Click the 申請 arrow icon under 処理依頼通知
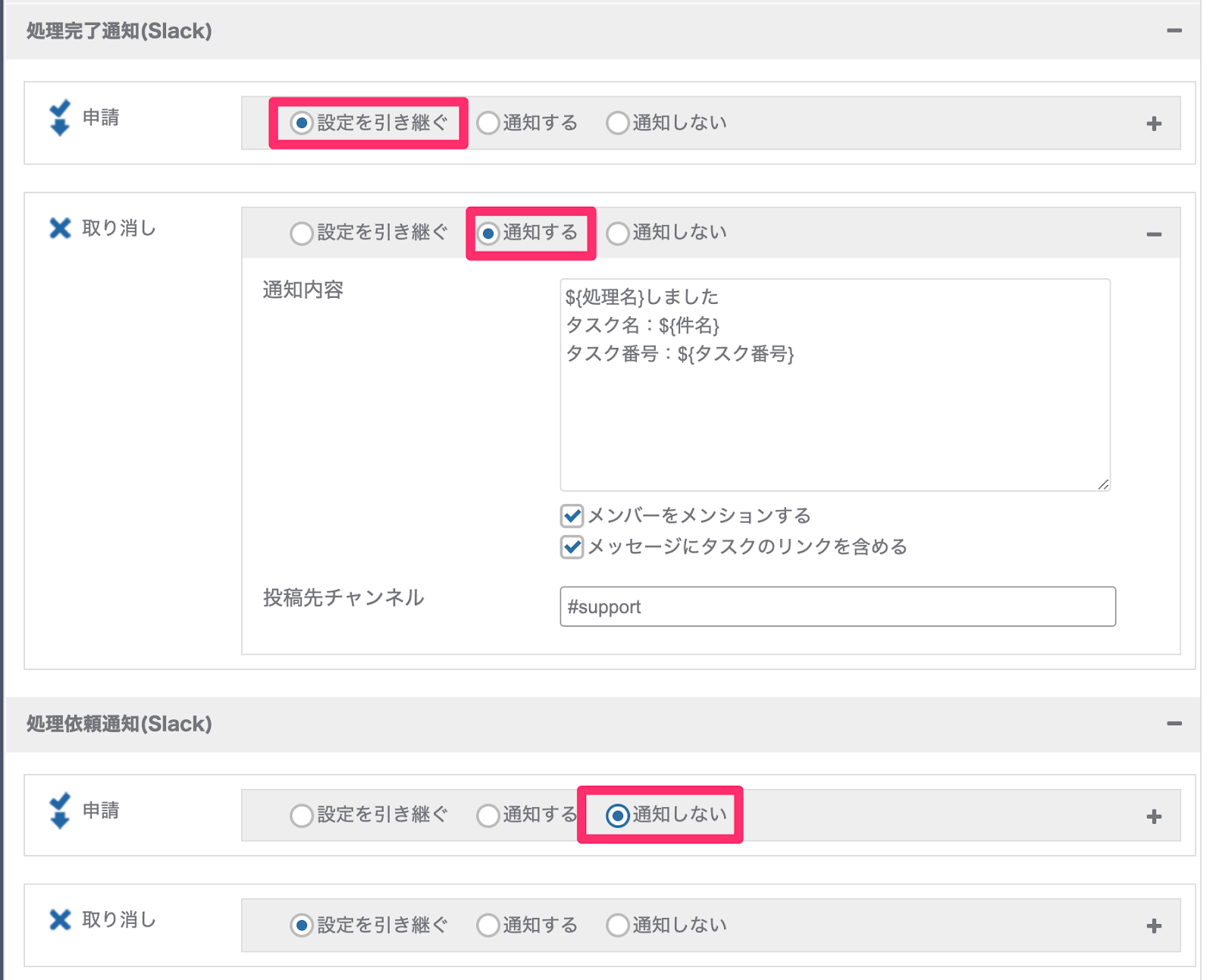Image resolution: width=1213 pixels, height=980 pixels. [x=60, y=810]
